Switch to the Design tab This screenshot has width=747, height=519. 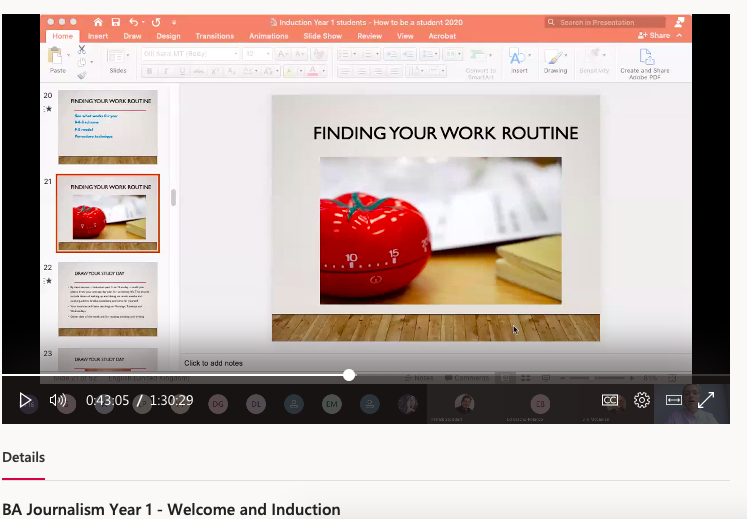click(168, 36)
